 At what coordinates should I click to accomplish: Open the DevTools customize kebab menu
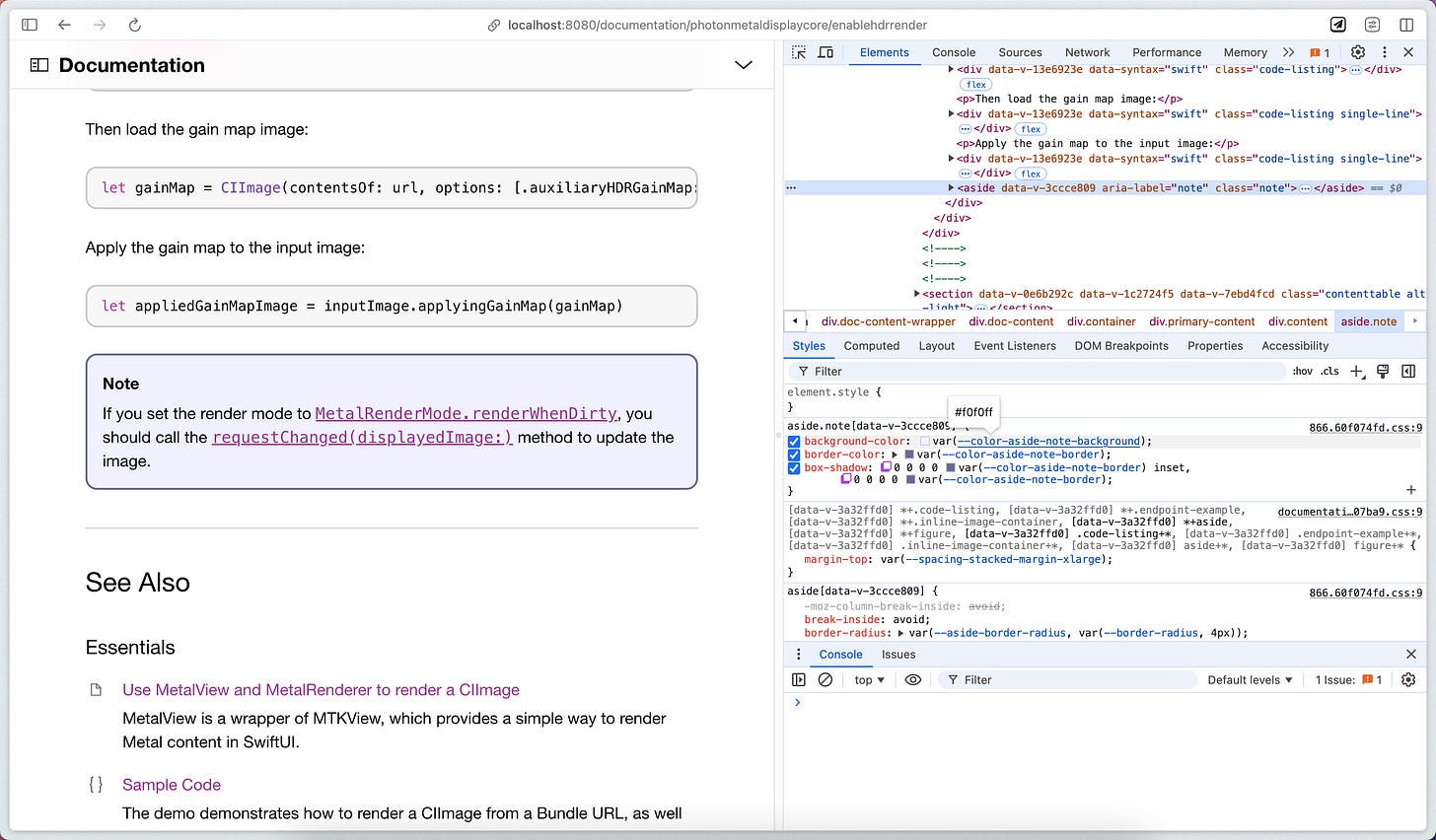point(1385,52)
